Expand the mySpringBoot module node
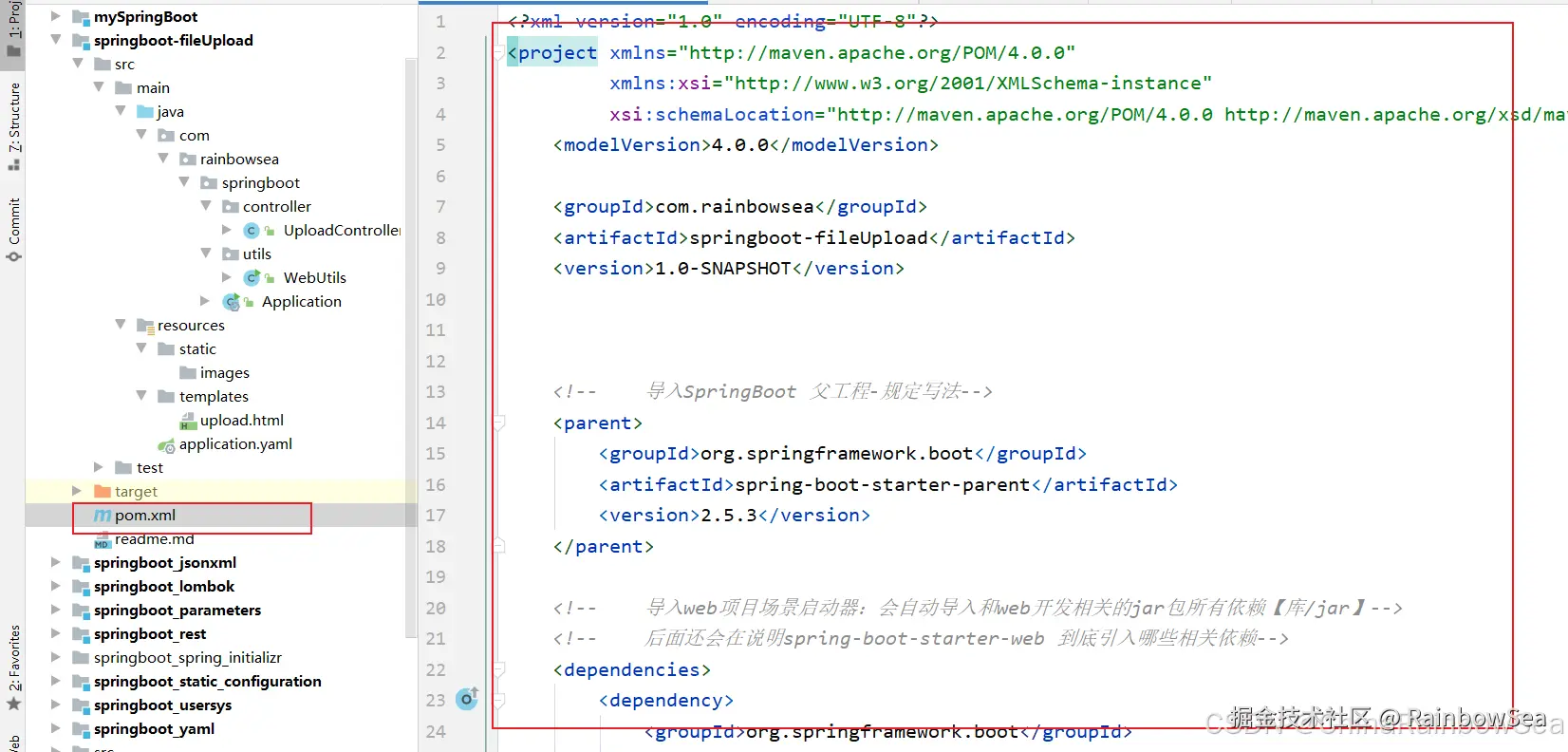The width and height of the screenshot is (1568, 752). click(56, 16)
